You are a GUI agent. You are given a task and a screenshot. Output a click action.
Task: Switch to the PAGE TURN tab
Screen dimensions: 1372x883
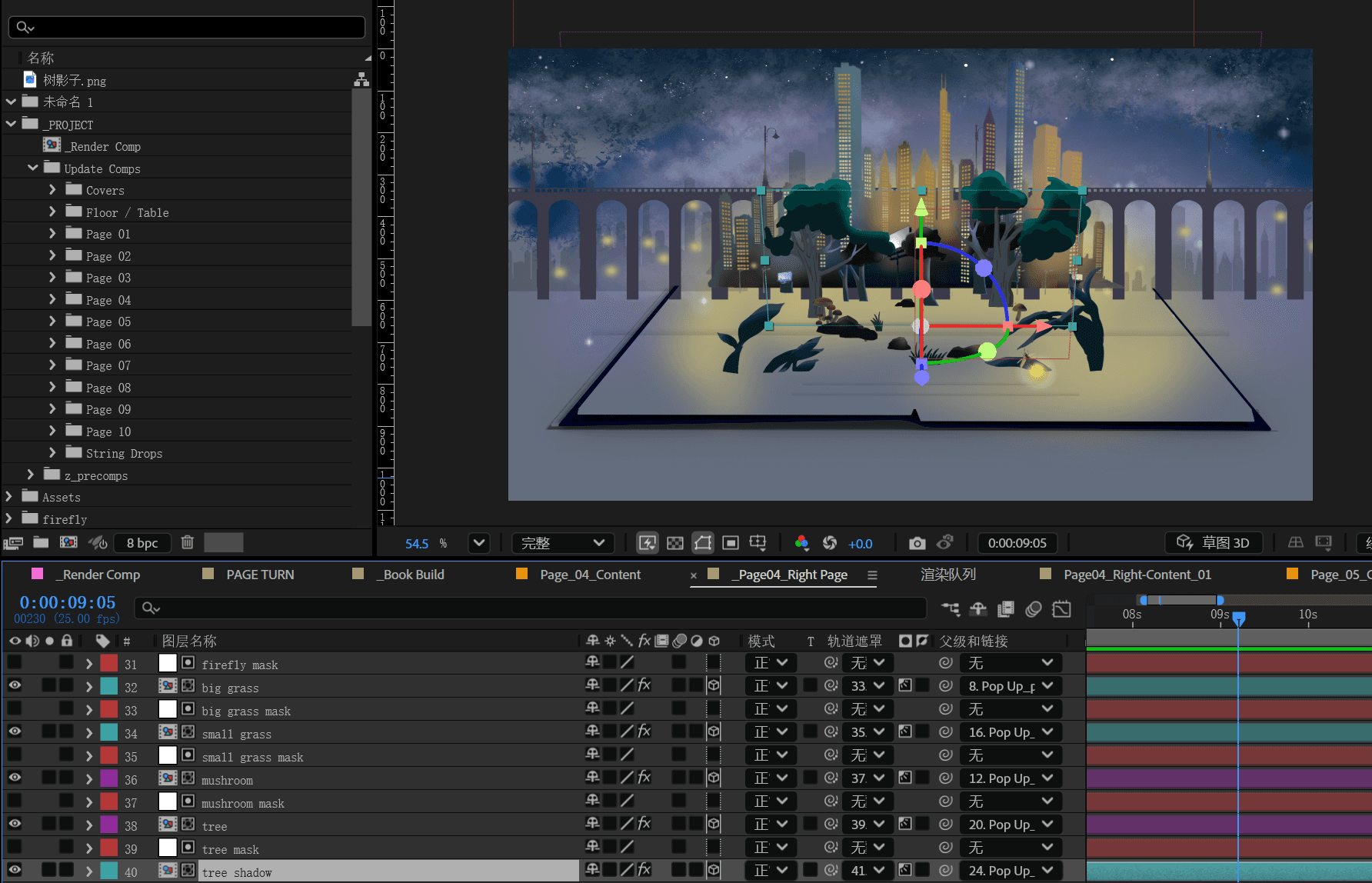coord(260,575)
